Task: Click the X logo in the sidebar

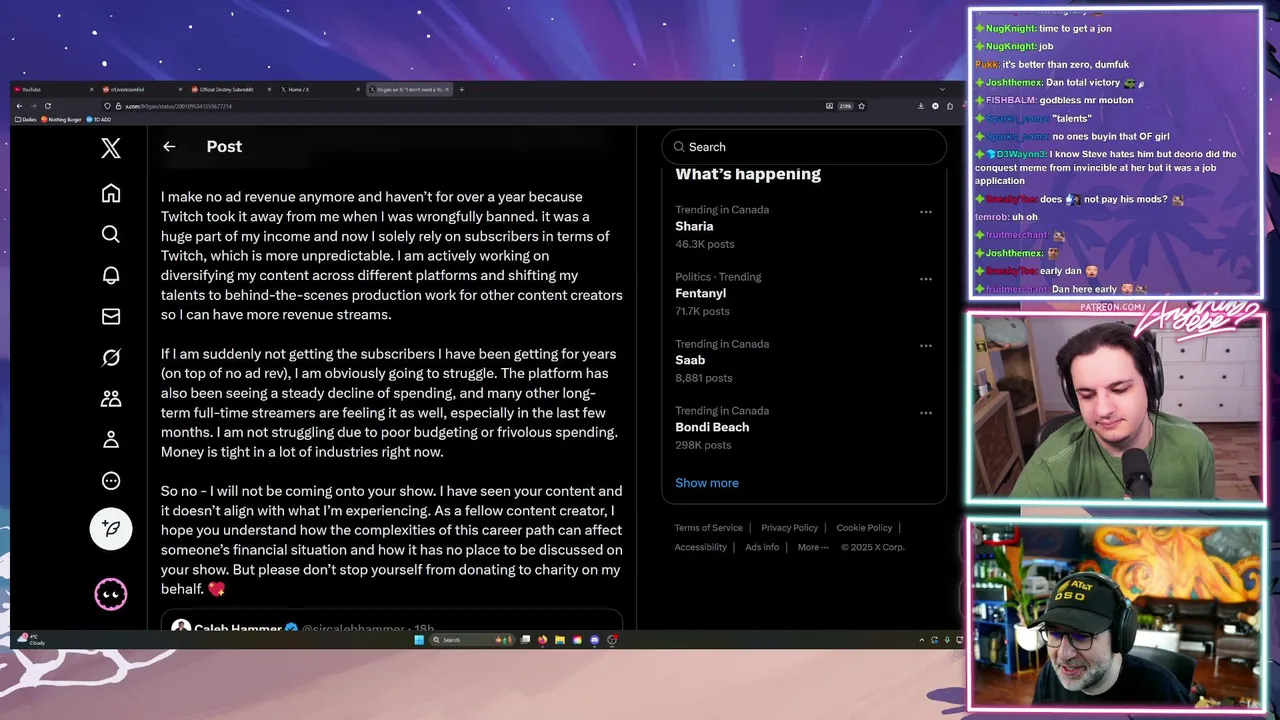Action: 111,148
